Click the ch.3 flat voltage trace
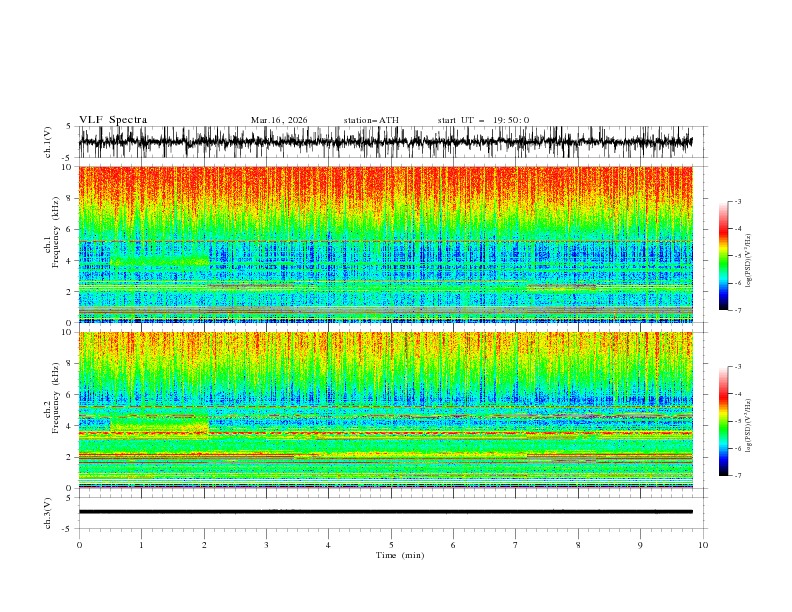This screenshot has height=612, width=792. 385,512
